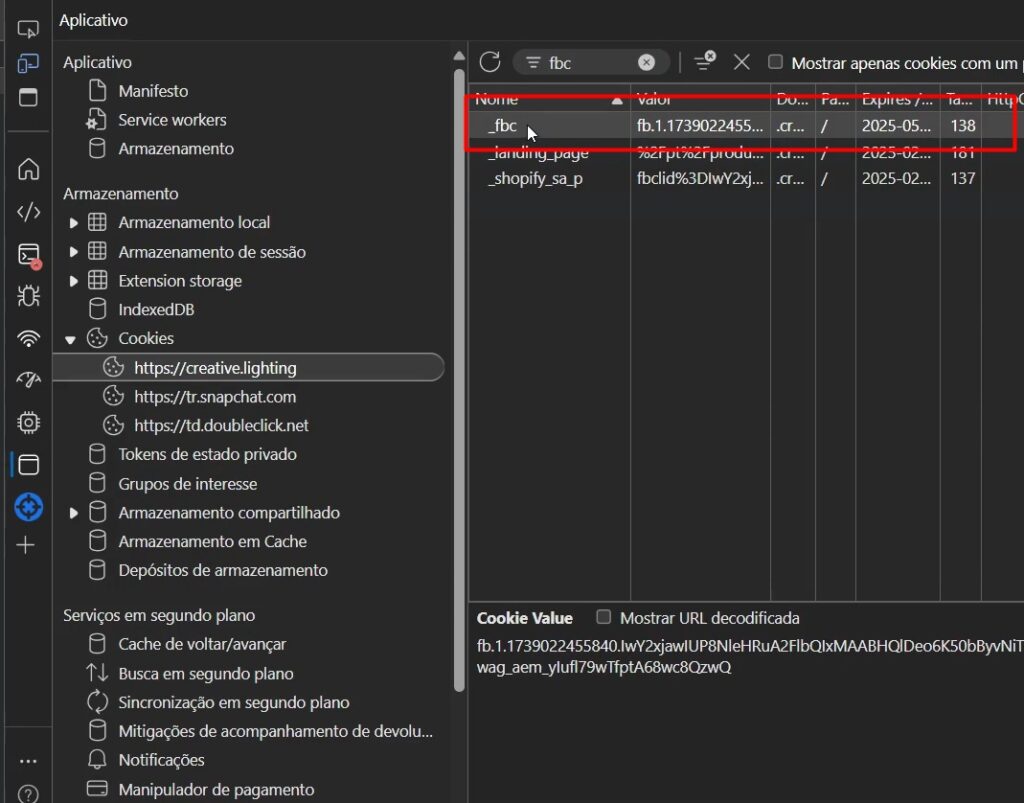This screenshot has width=1024, height=803.
Task: Open the Performance gauge tool
Action: point(28,381)
